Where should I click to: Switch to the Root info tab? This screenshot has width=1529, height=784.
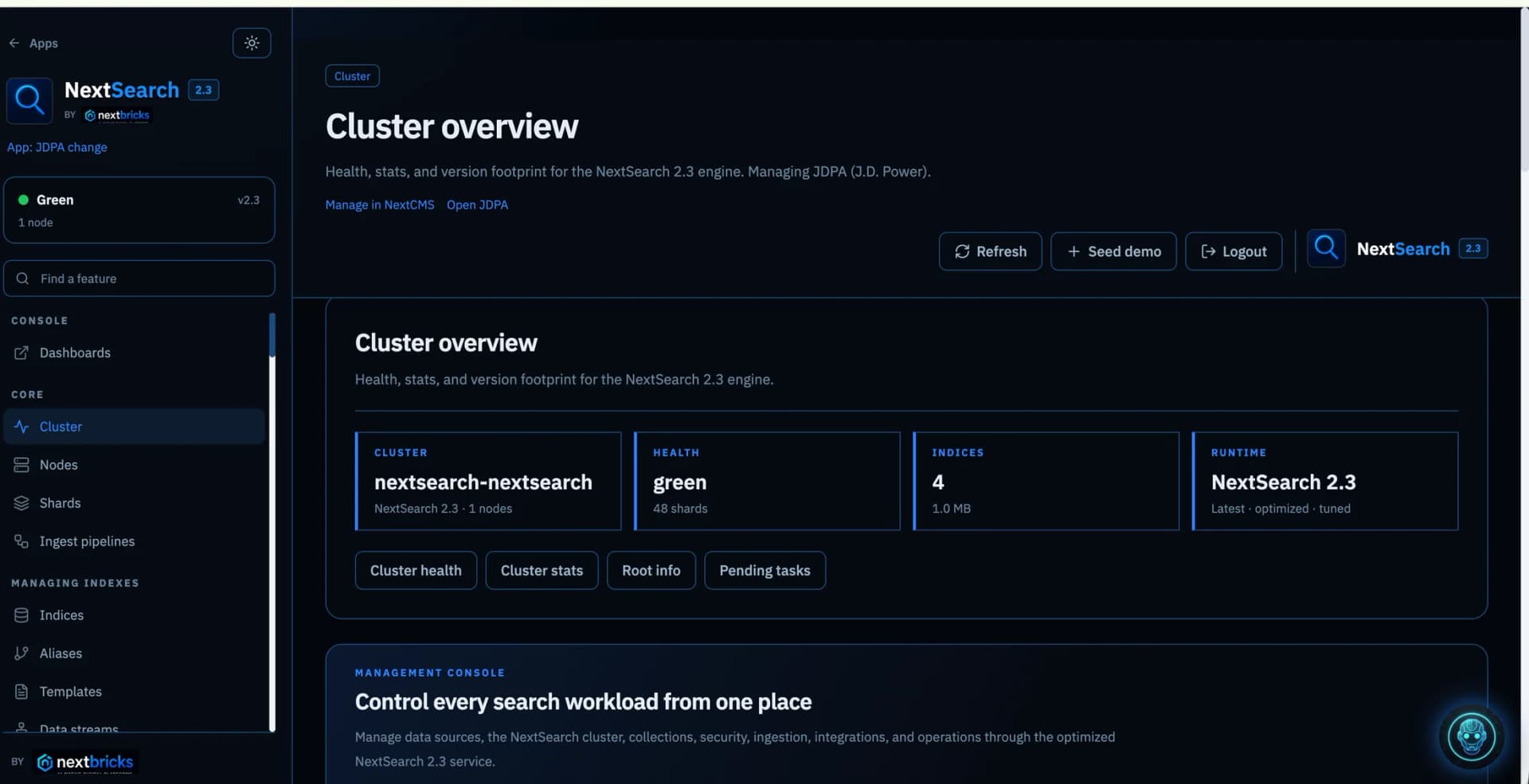tap(651, 571)
